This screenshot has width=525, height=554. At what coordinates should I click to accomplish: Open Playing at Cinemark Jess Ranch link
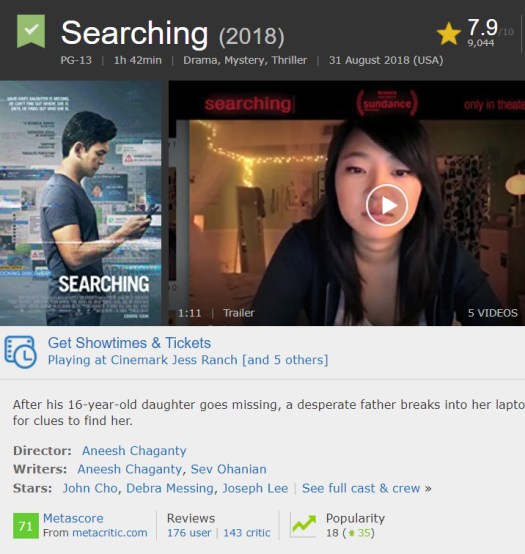[188, 360]
